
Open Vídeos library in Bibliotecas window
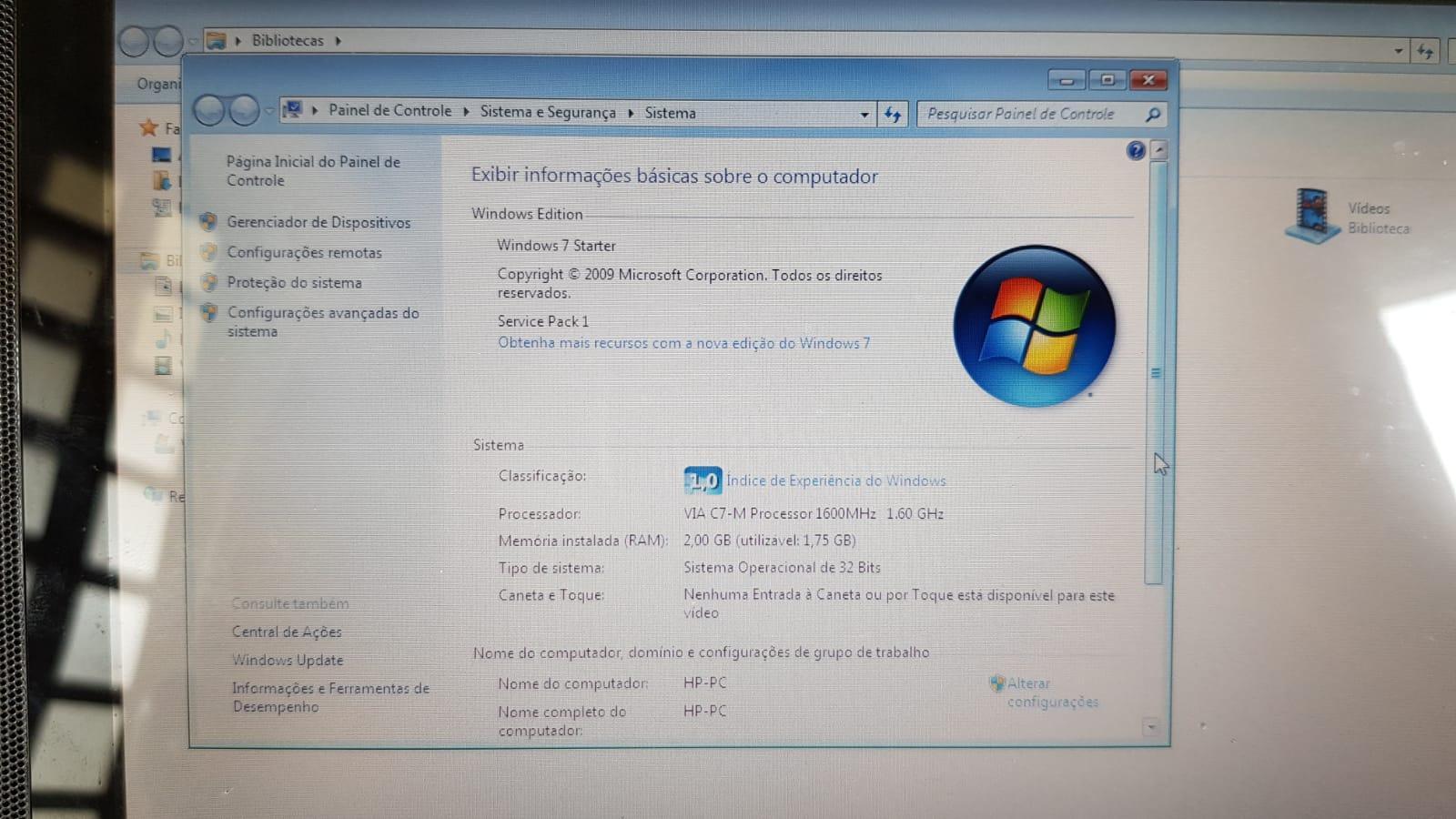pos(1349,217)
